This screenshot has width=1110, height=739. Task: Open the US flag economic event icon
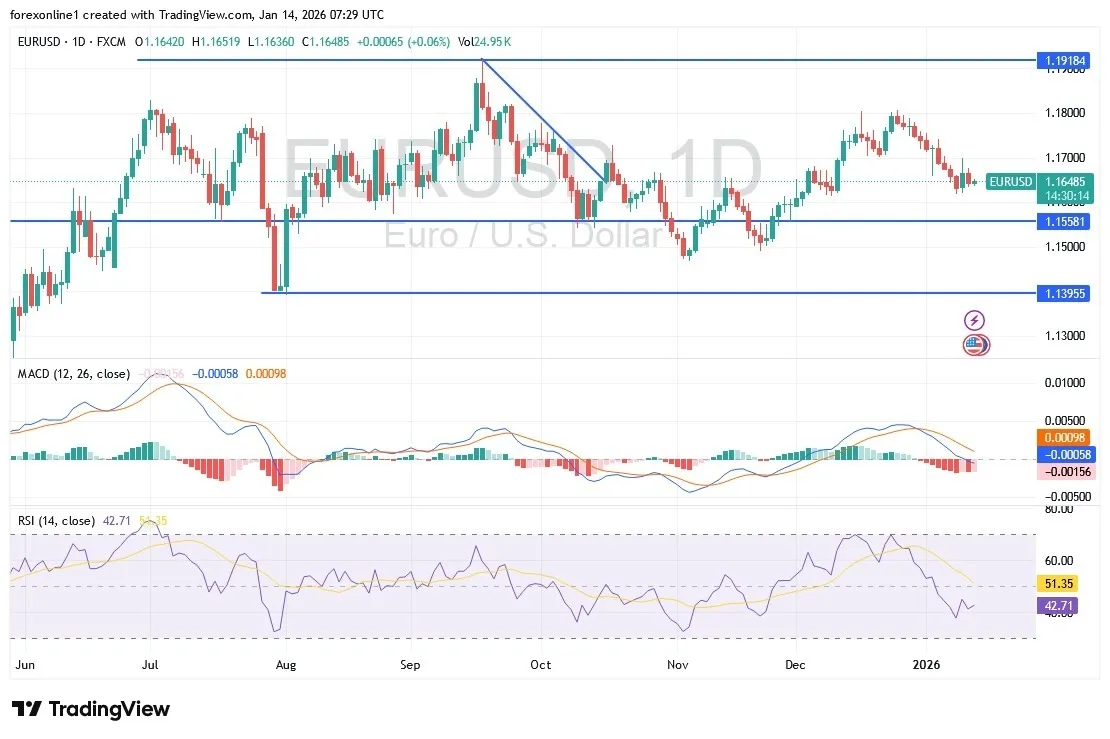point(975,345)
